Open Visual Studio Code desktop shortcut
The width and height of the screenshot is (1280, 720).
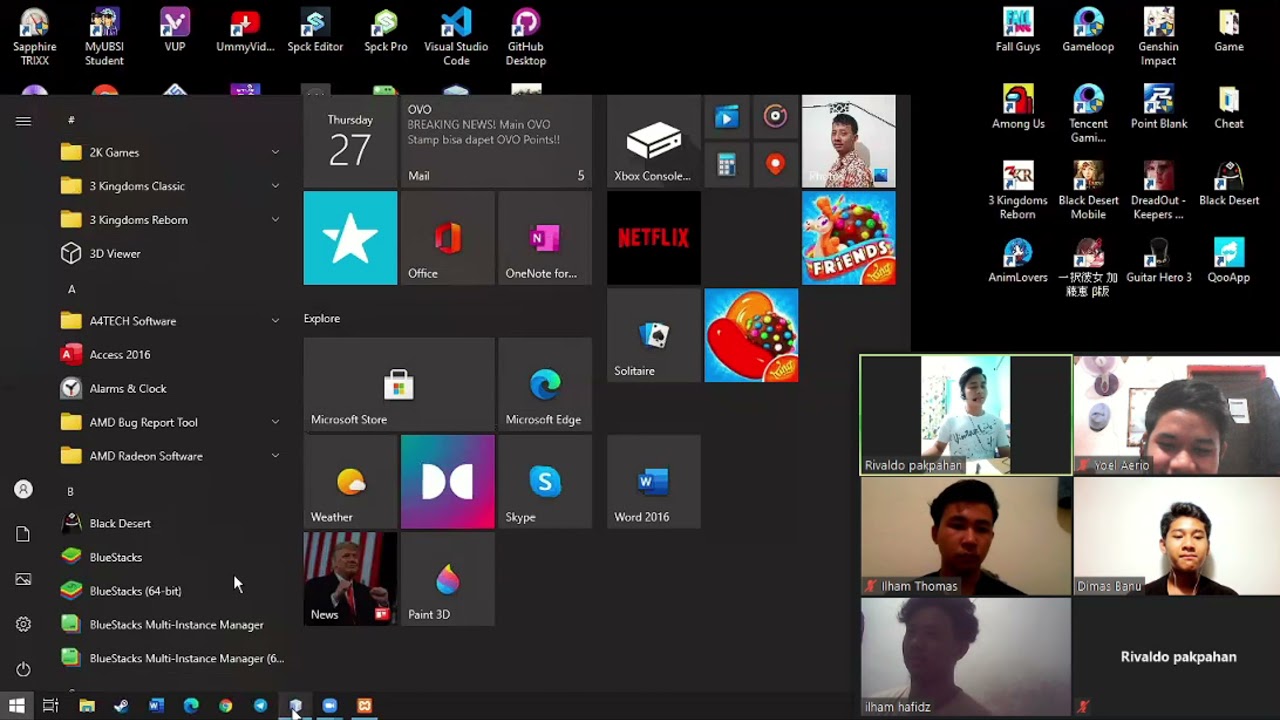456,38
